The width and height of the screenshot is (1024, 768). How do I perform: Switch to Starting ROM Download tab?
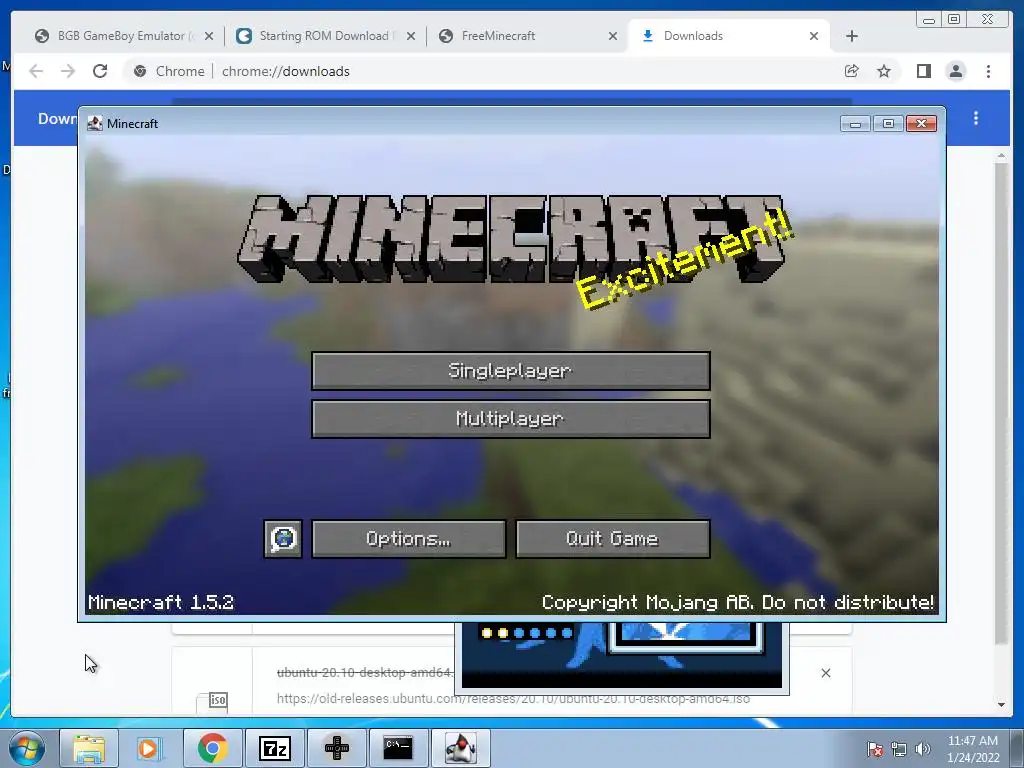324,36
